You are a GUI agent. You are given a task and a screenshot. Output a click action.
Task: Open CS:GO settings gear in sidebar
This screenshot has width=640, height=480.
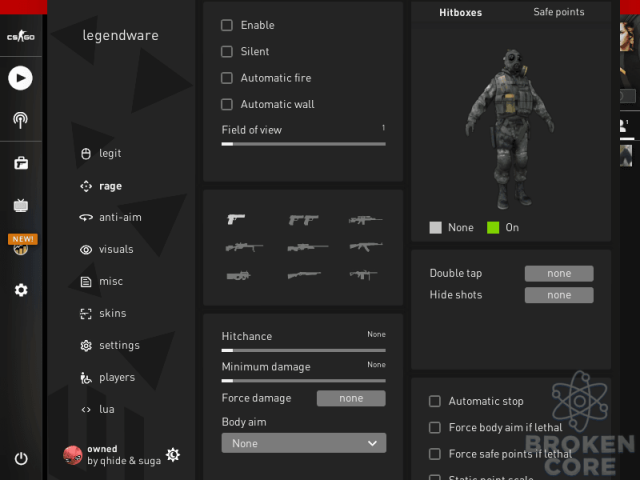(x=21, y=290)
